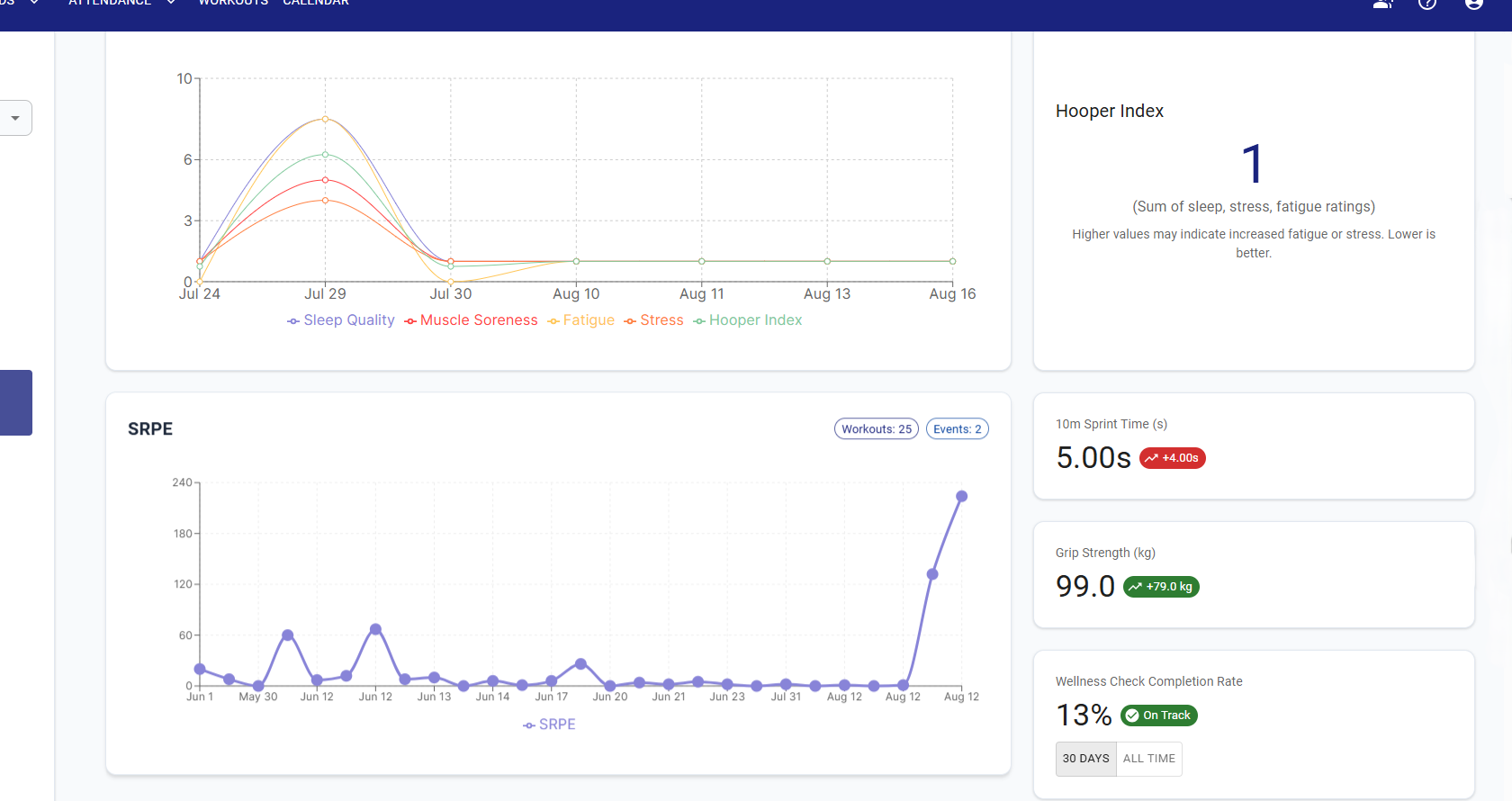Go to Workouts in the nav bar
Image resolution: width=1512 pixels, height=801 pixels.
(233, 4)
